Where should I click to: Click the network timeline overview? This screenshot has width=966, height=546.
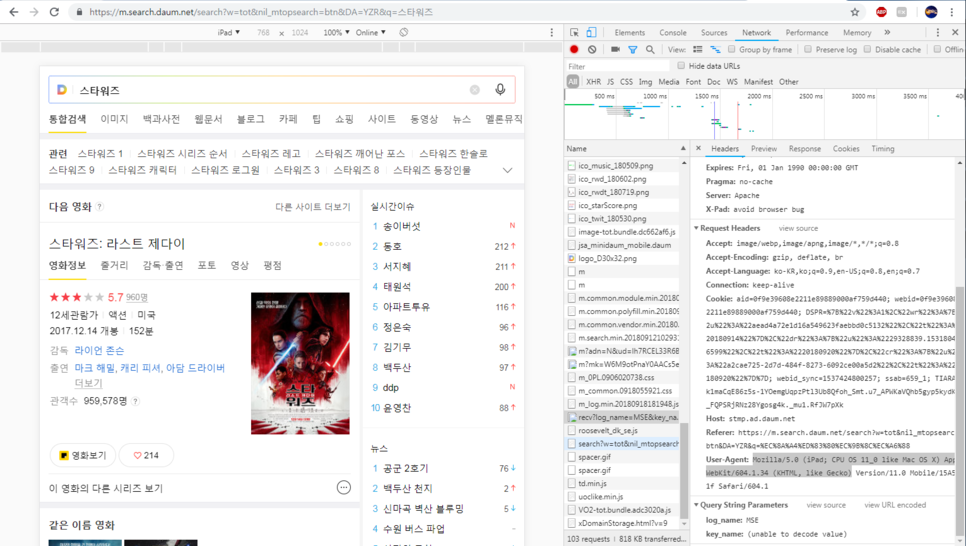coord(764,115)
